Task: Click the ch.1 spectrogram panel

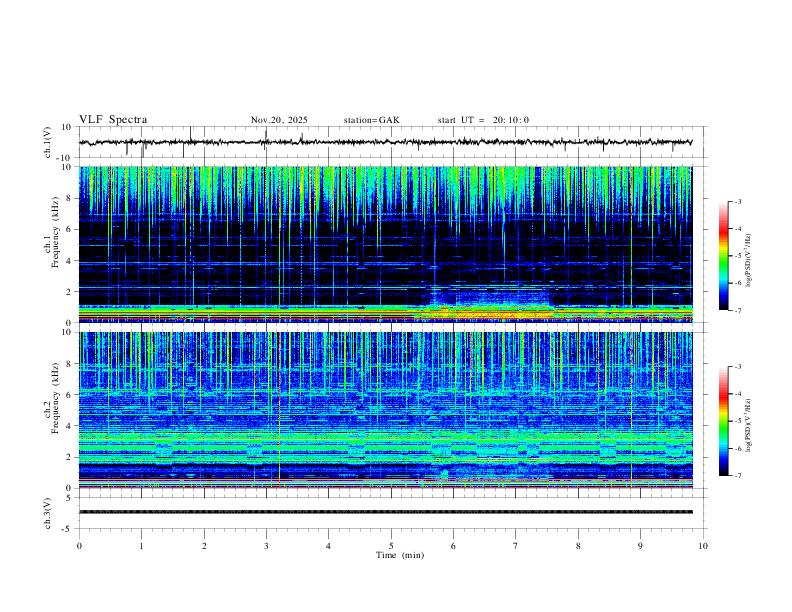Action: pos(385,244)
